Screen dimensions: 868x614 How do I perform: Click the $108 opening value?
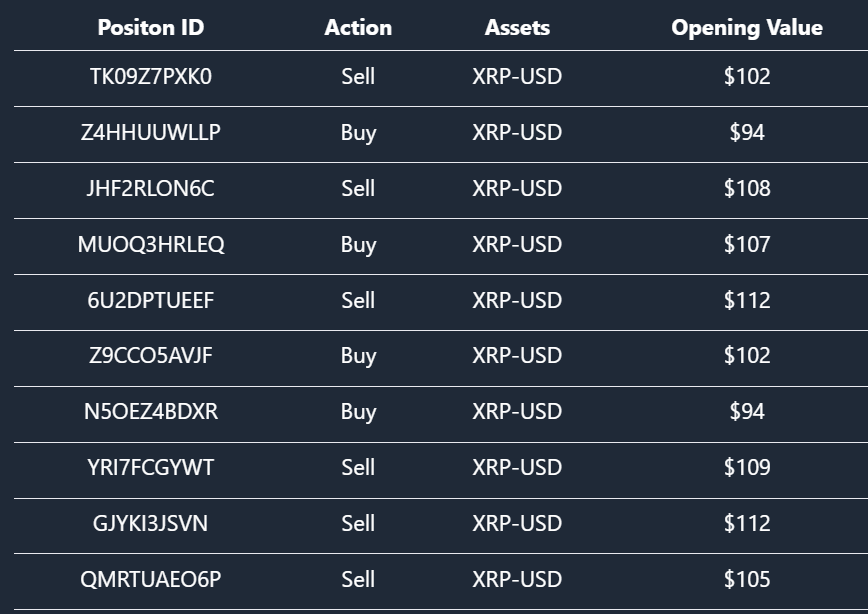pyautogui.click(x=747, y=188)
